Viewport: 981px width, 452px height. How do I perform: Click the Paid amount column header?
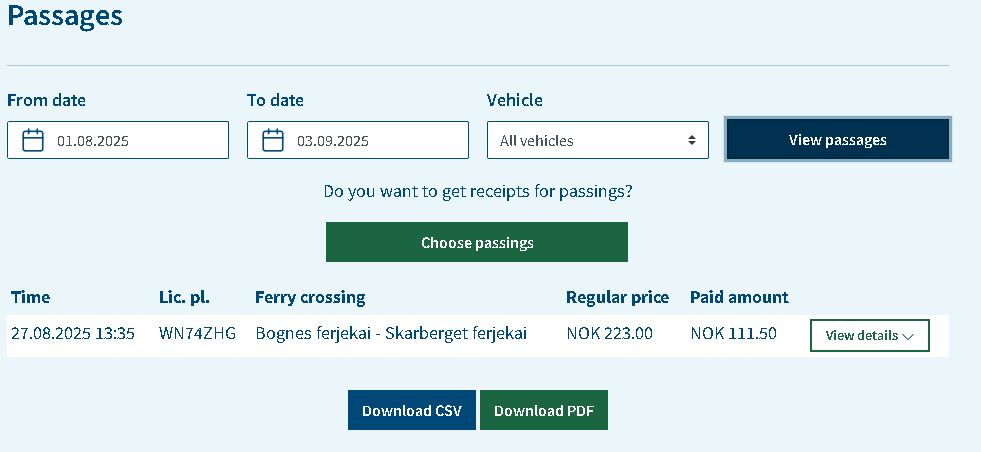pos(740,297)
